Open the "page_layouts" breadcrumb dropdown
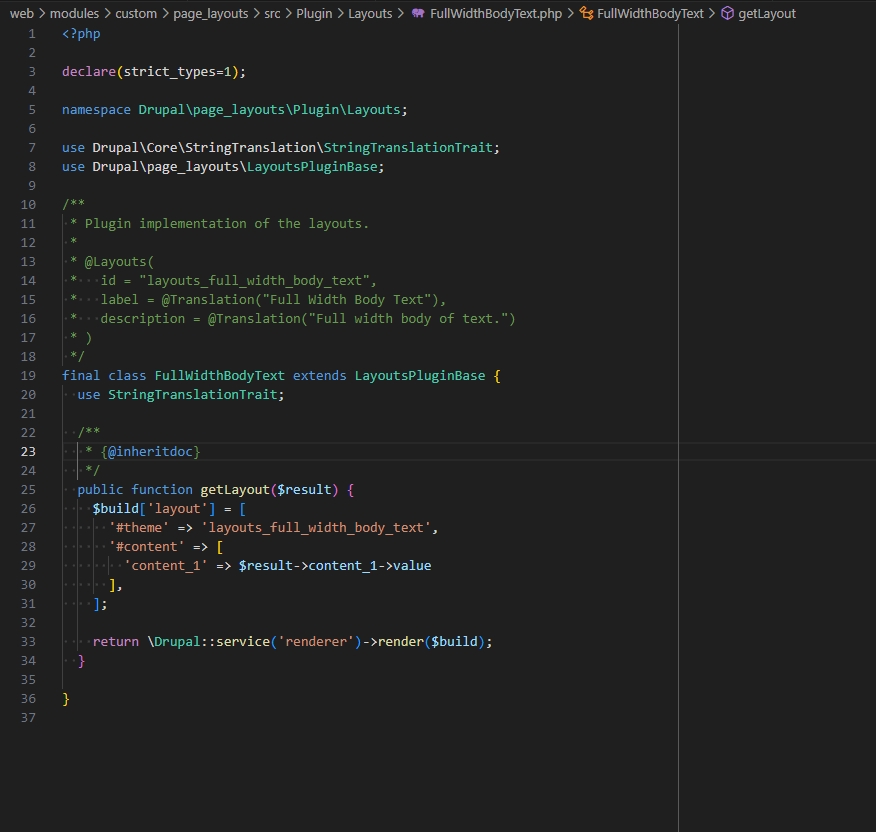876x832 pixels. coord(210,14)
